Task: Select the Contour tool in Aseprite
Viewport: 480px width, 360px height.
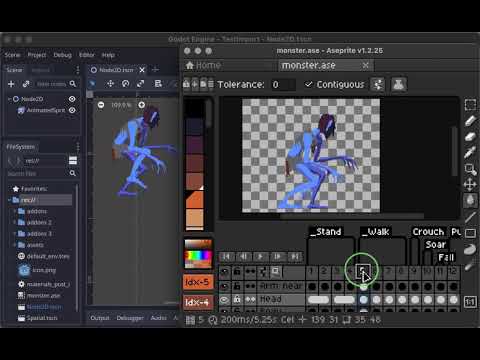Action: pos(470,249)
